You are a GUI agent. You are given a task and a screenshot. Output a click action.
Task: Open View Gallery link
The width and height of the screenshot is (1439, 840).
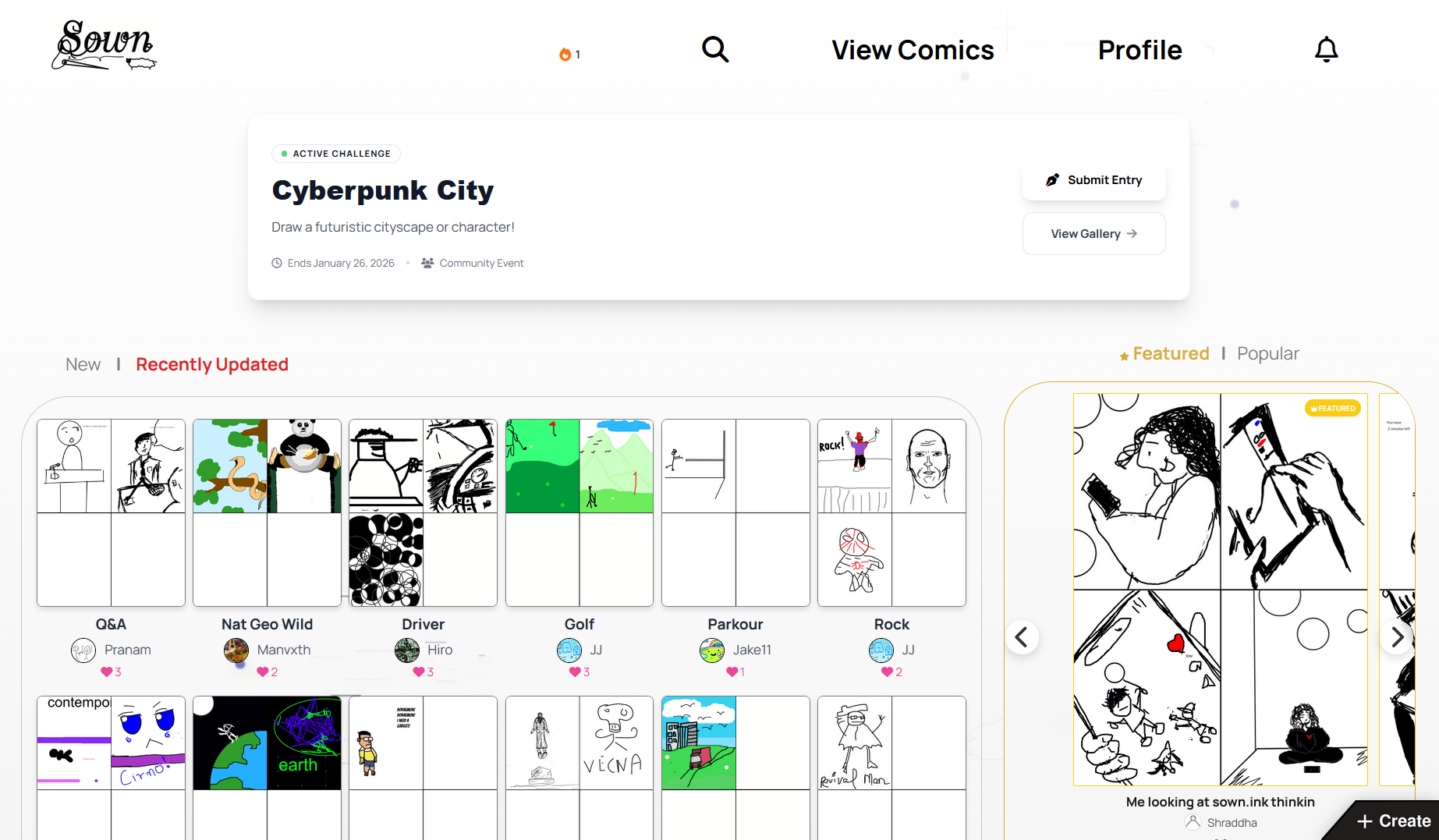[x=1093, y=234]
